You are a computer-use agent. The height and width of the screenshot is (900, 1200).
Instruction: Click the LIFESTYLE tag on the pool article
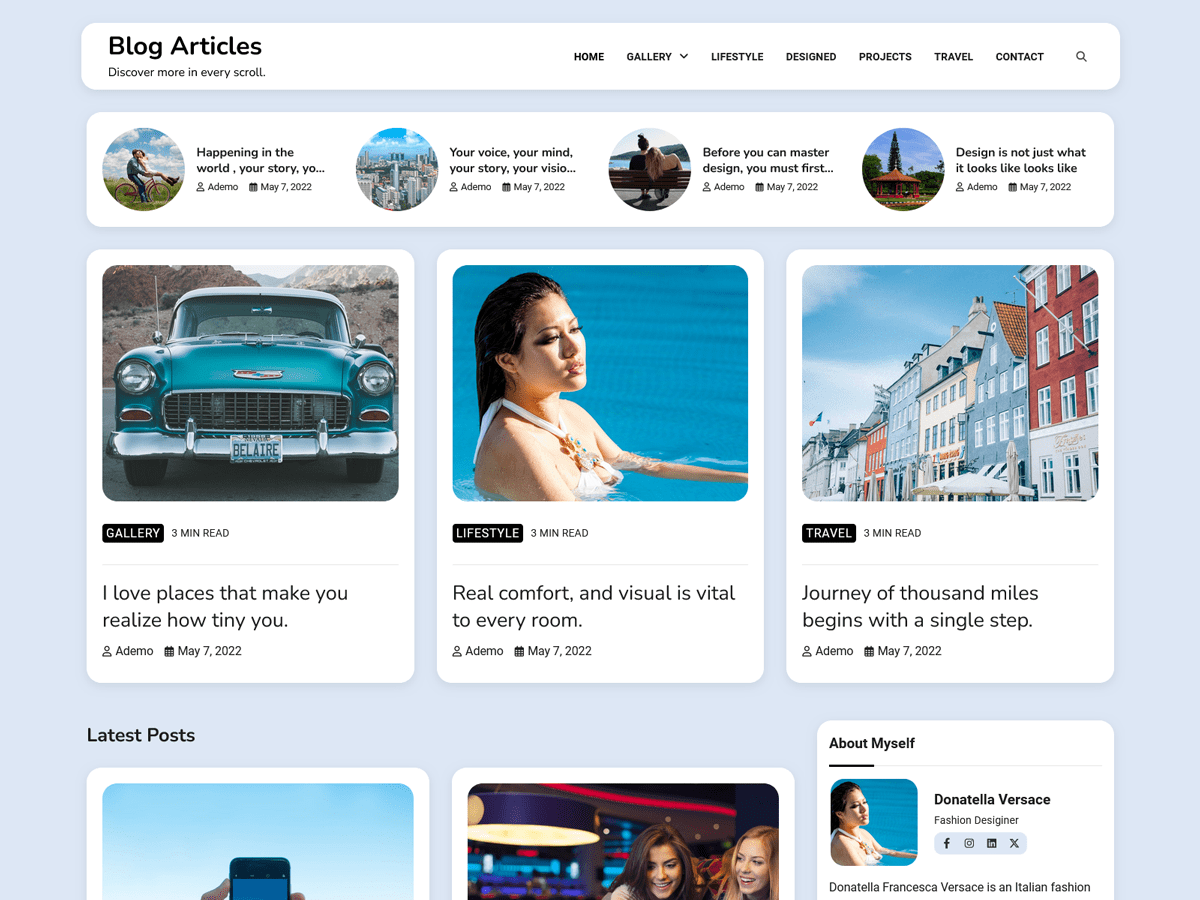coord(487,533)
